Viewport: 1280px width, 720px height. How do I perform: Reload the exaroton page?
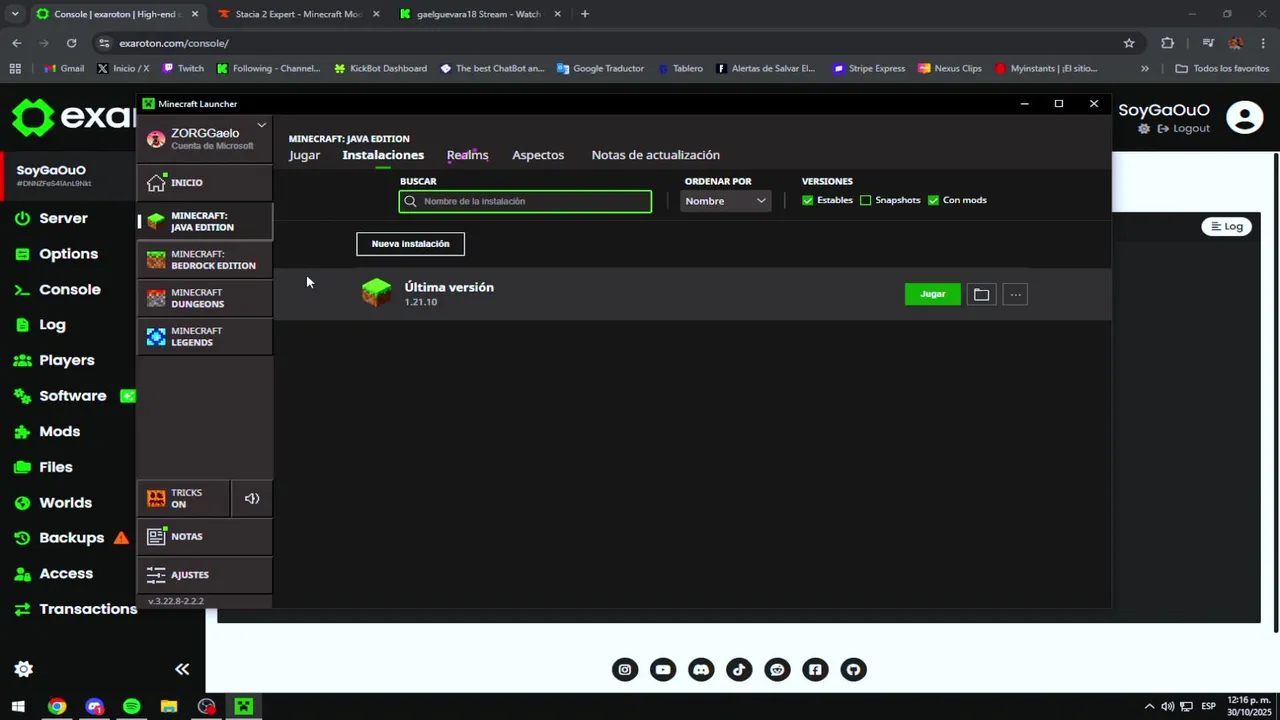[71, 43]
